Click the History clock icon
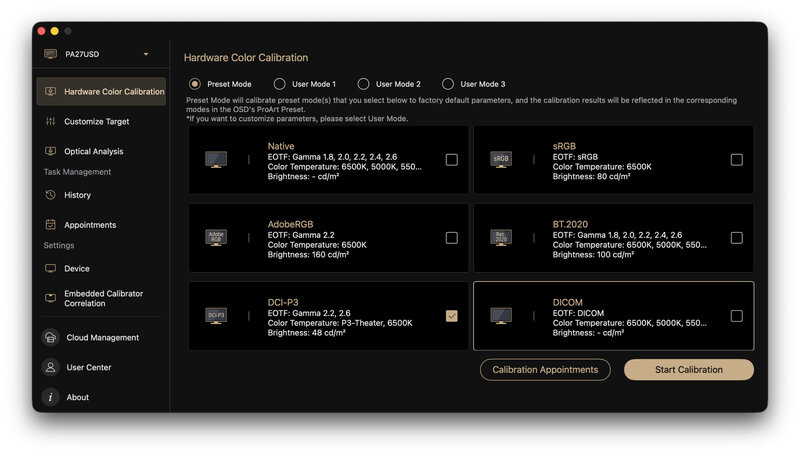This screenshot has width=800, height=455. point(50,195)
